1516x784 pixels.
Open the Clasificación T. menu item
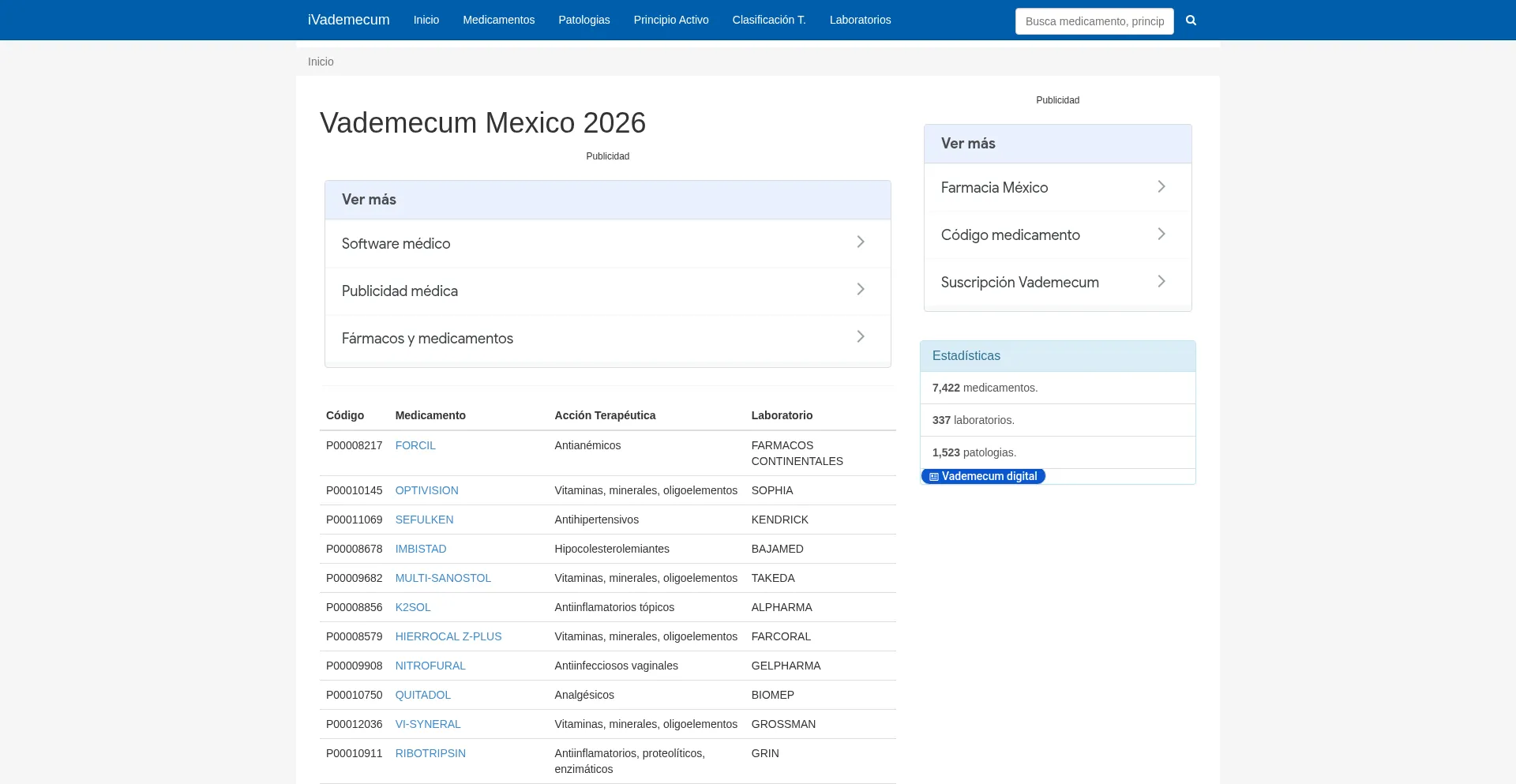pyautogui.click(x=769, y=20)
